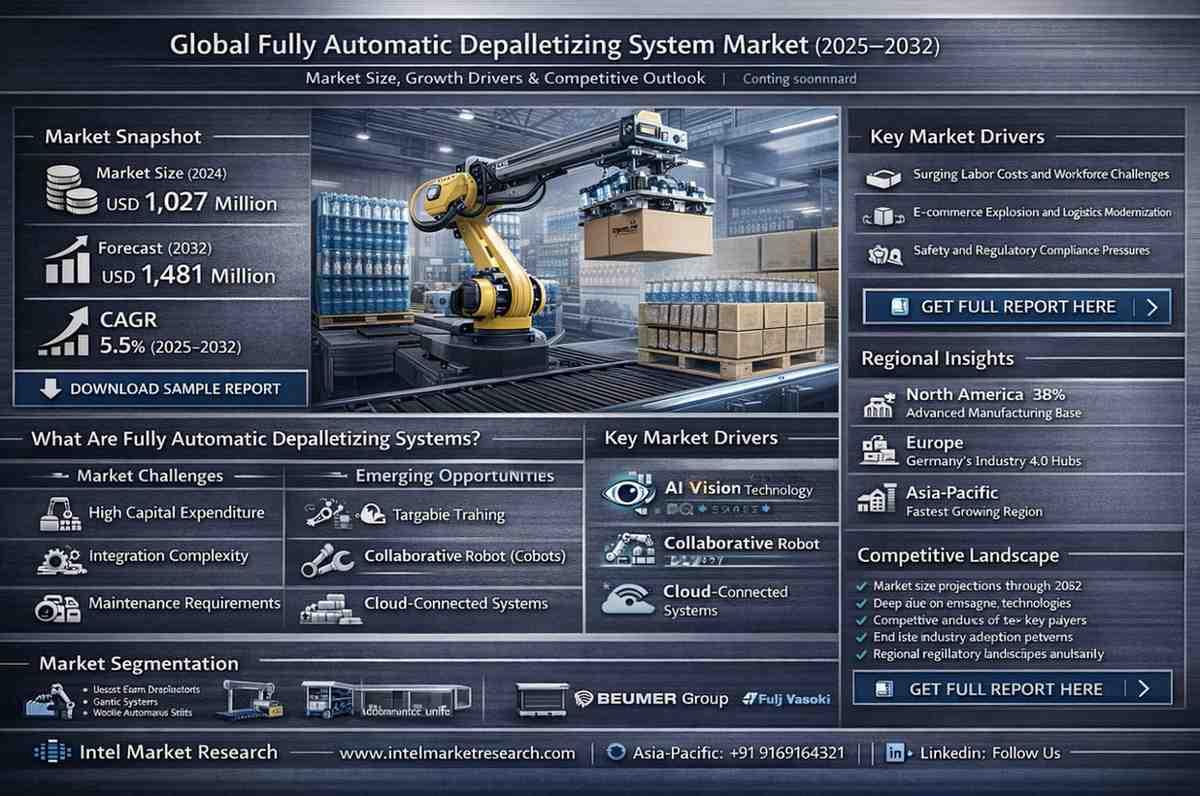
Task: Click the Intel Market Research logo icon
Action: click(51, 753)
